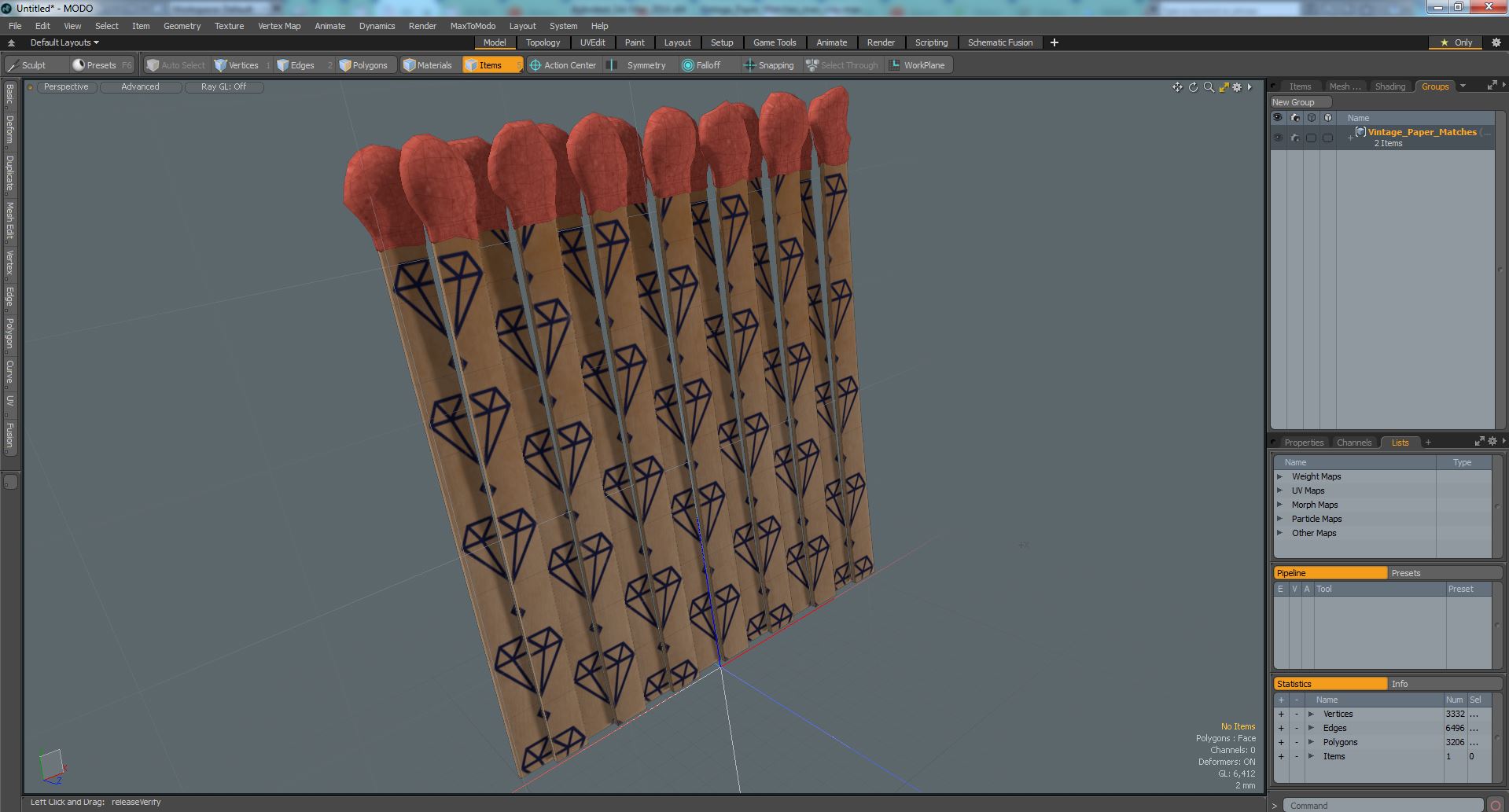Switch to the Shading panel tab
1509x812 pixels.
(1389, 86)
